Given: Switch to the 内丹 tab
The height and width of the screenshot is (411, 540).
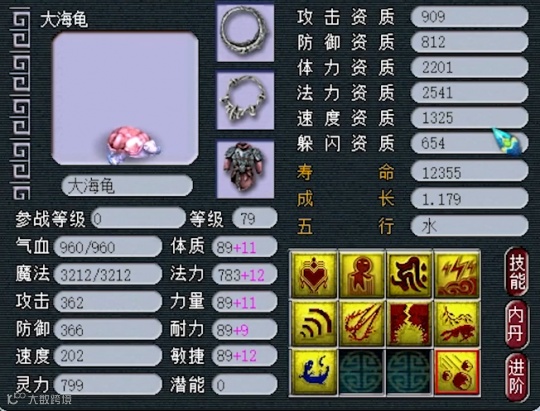Looking at the screenshot, I should pos(517,325).
